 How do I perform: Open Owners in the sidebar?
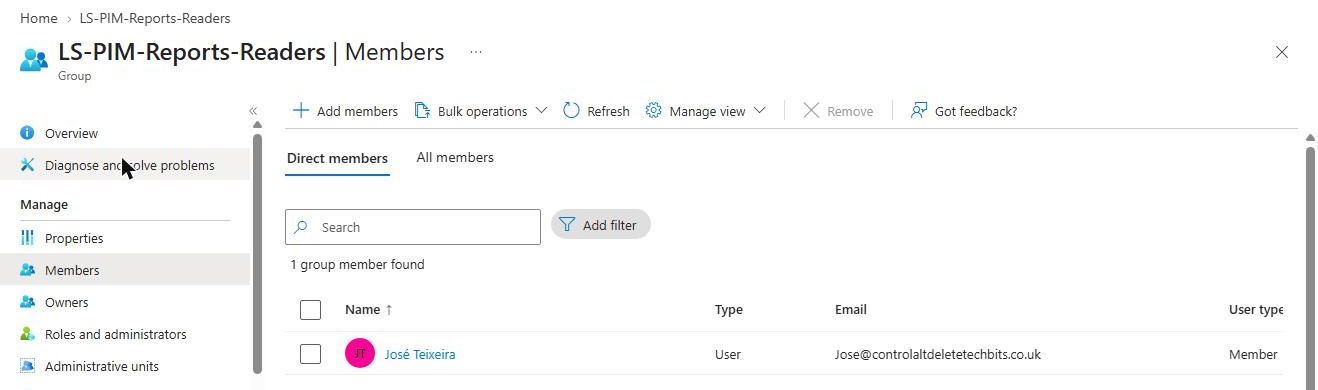(125, 302)
